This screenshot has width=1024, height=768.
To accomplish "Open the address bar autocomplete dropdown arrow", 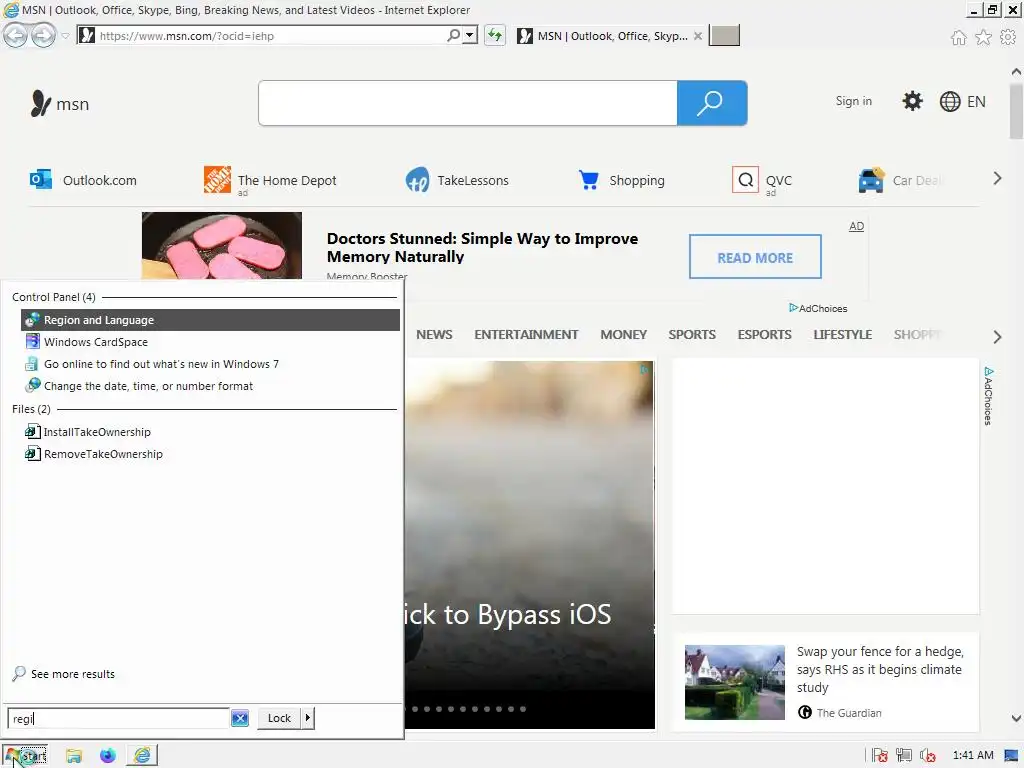I will (x=470, y=35).
